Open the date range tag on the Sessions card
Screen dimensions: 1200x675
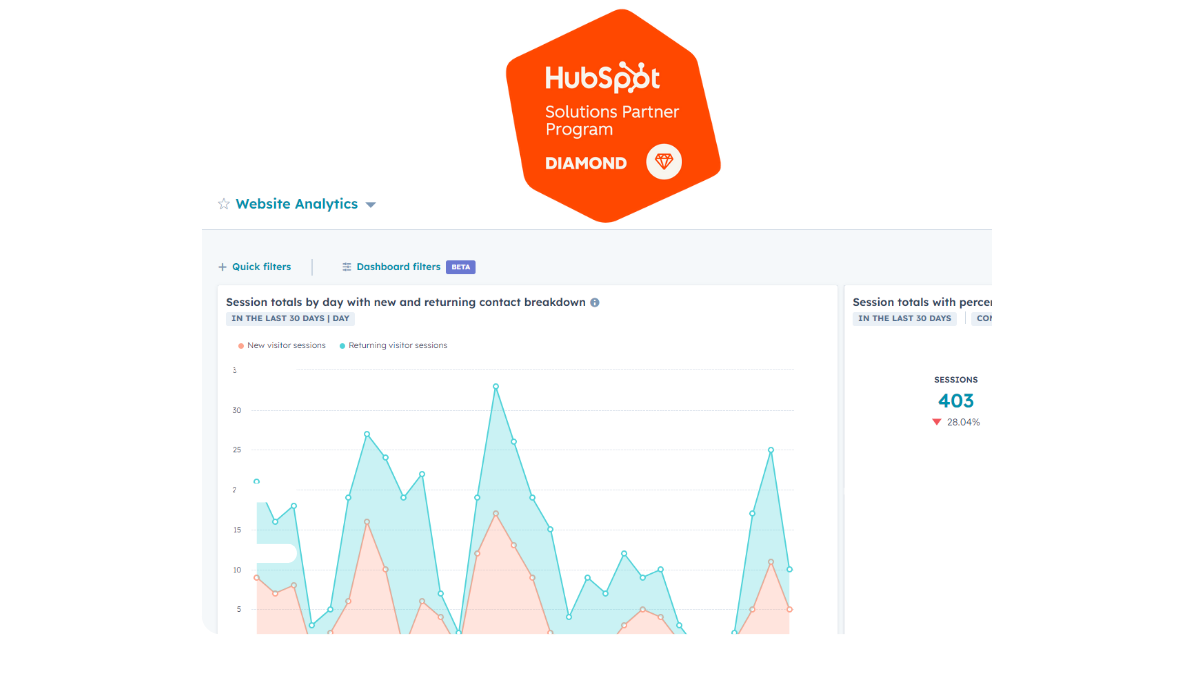[x=904, y=319]
